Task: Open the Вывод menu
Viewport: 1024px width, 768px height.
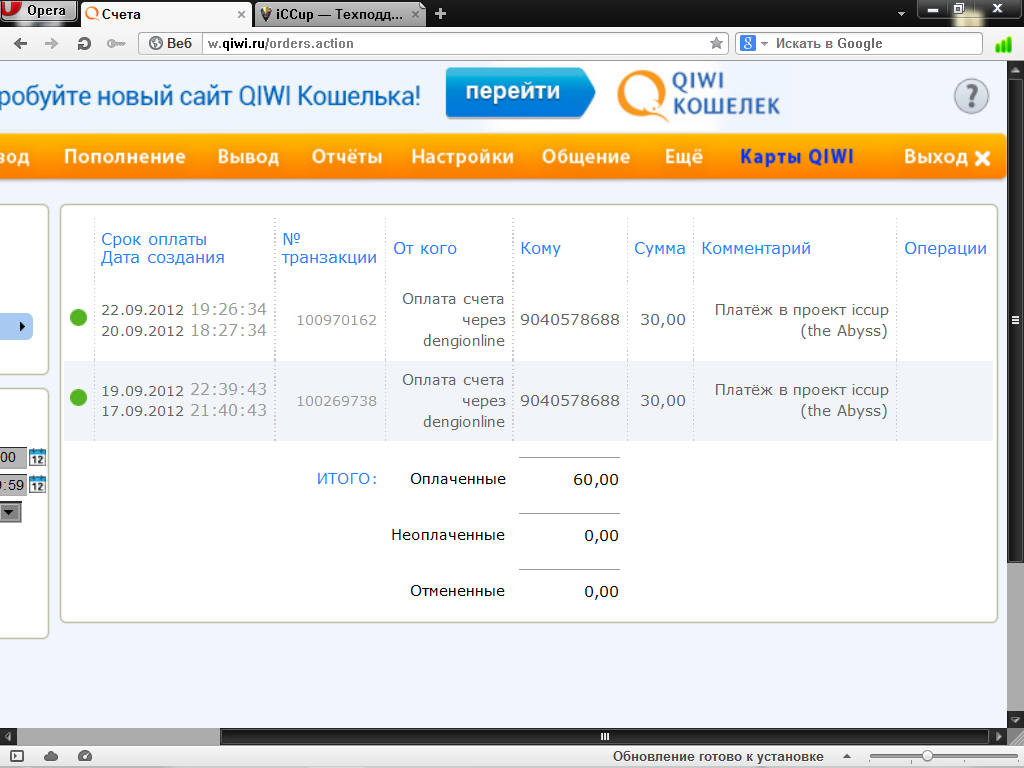Action: tap(248, 157)
